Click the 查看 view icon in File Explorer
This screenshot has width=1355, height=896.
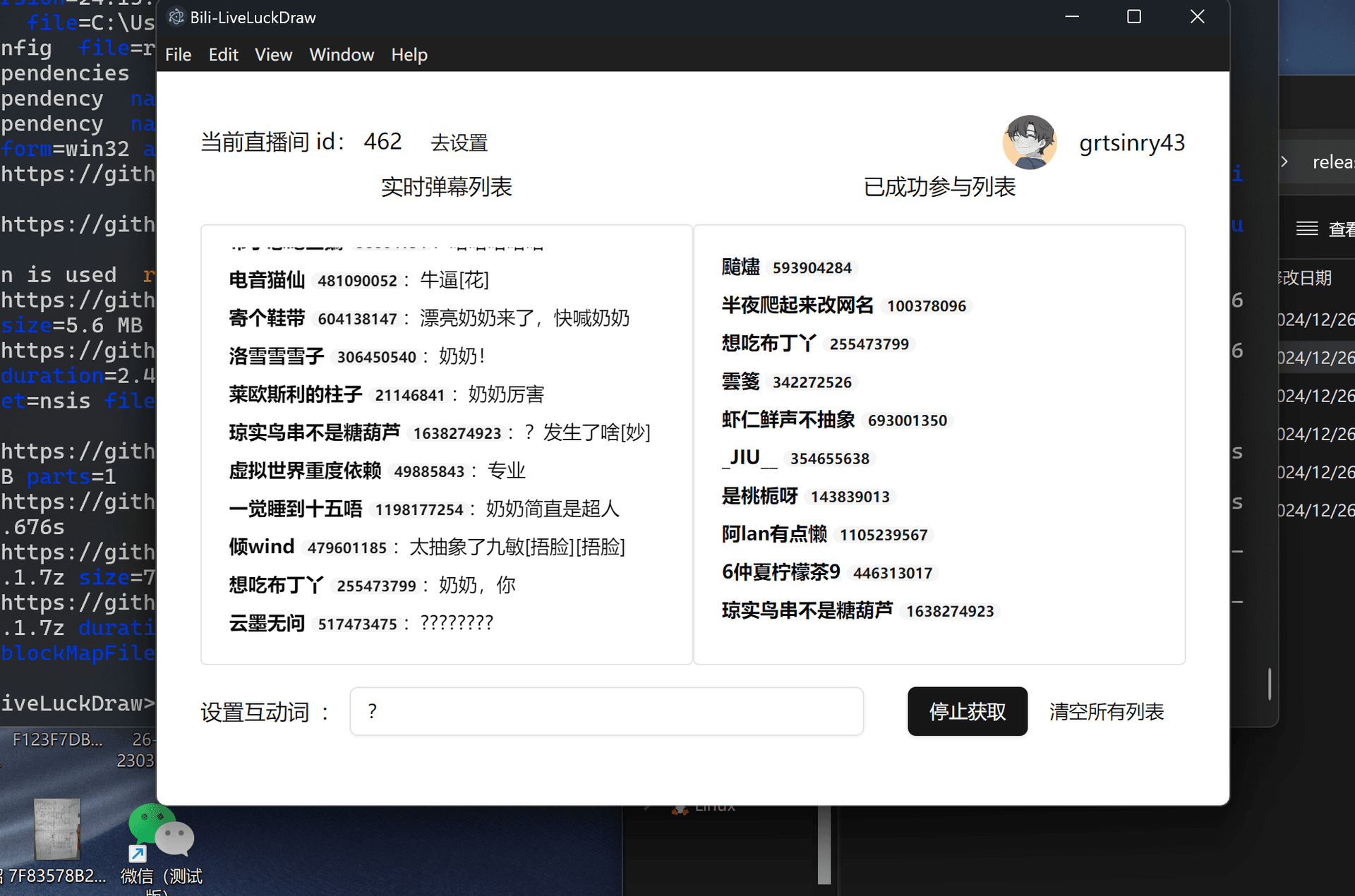[x=1306, y=228]
